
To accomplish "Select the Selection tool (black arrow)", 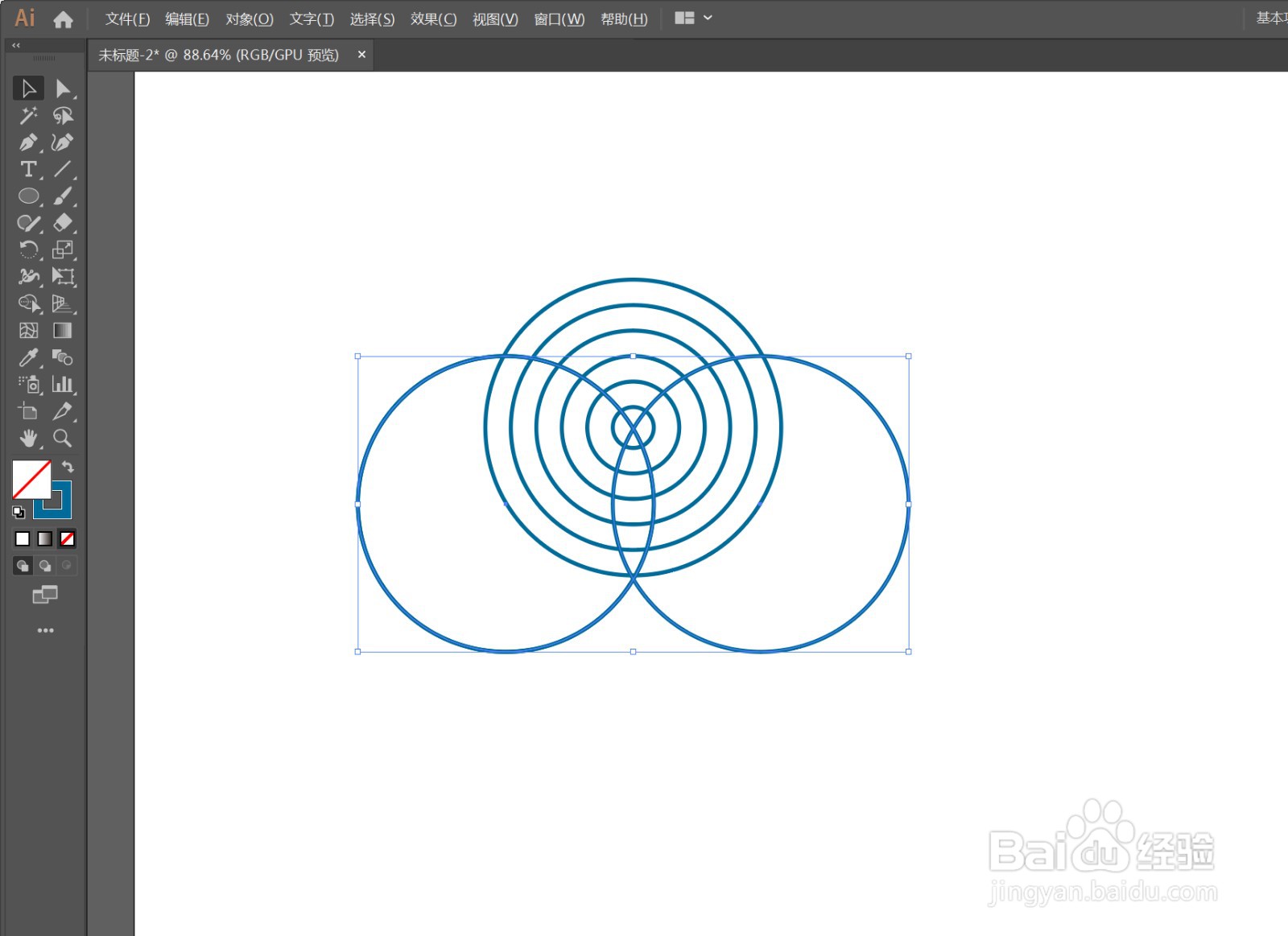I will coord(28,88).
